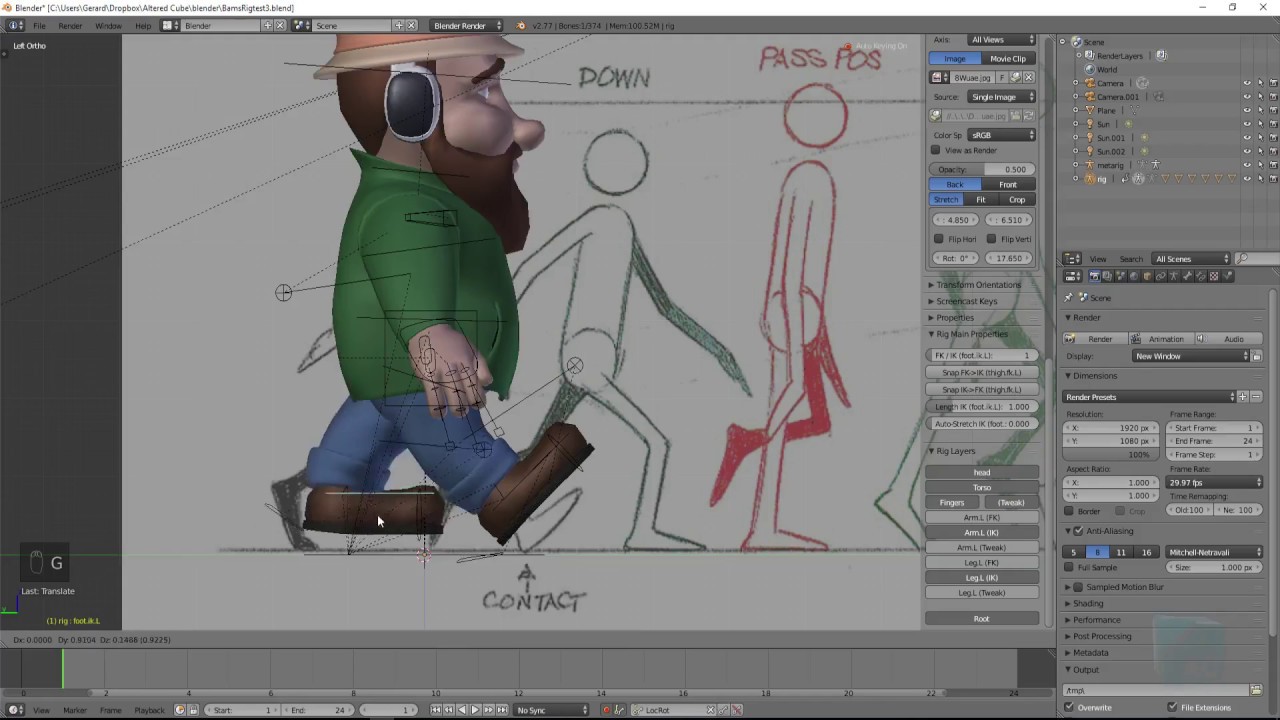Click the Camera object icon in the outliner
This screenshot has height=720, width=1280.
1089,83
